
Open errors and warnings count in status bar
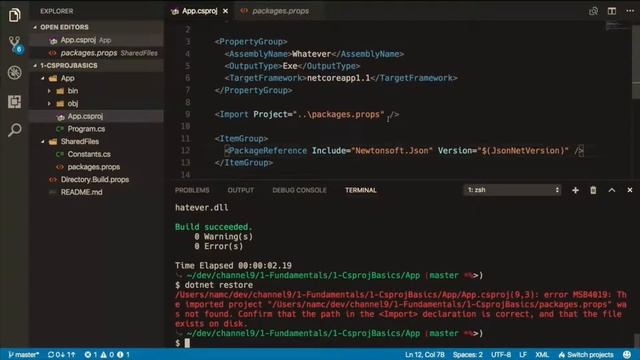(x=107, y=354)
